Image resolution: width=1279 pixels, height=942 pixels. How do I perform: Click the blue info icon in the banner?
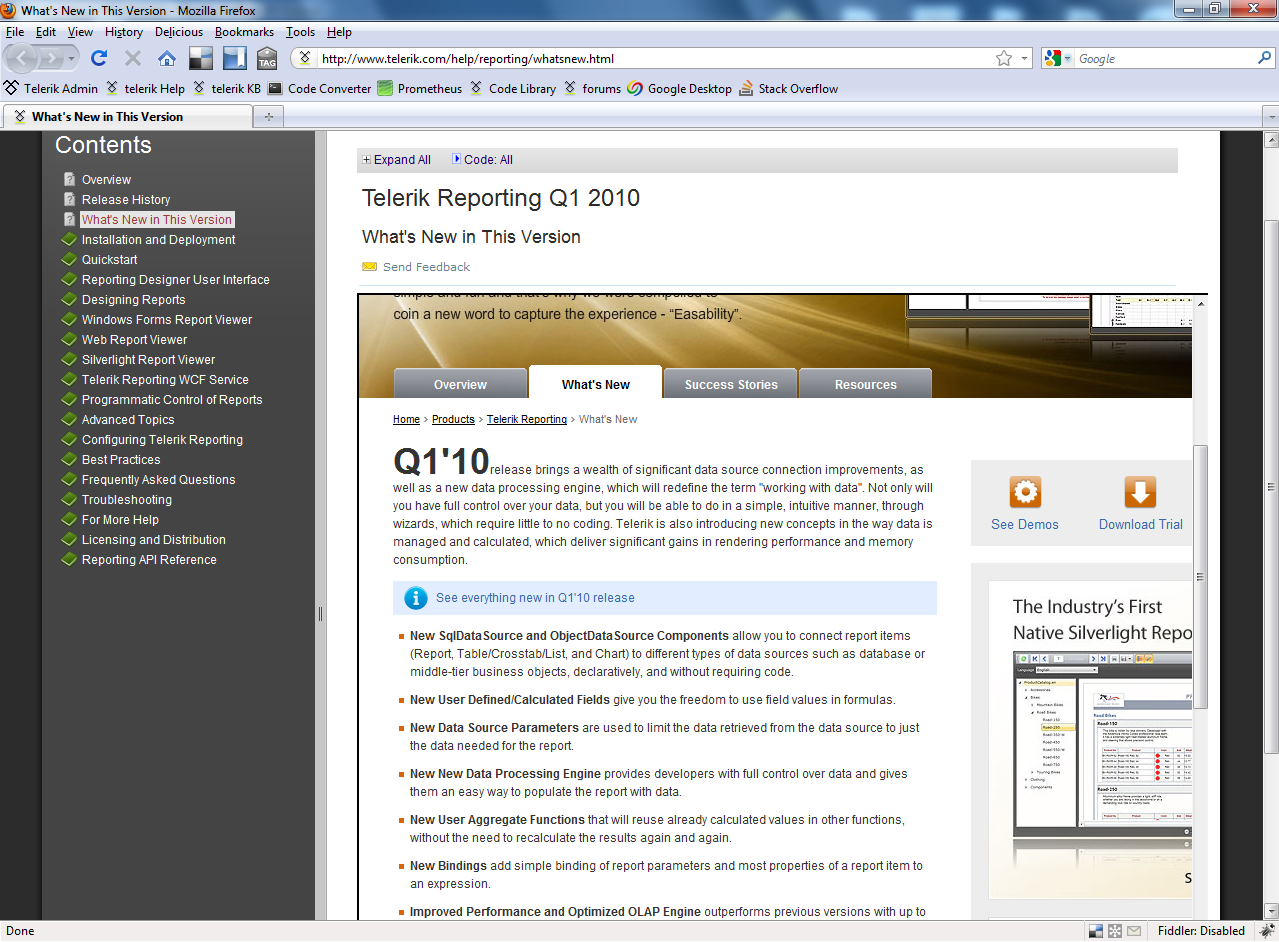[x=416, y=598]
